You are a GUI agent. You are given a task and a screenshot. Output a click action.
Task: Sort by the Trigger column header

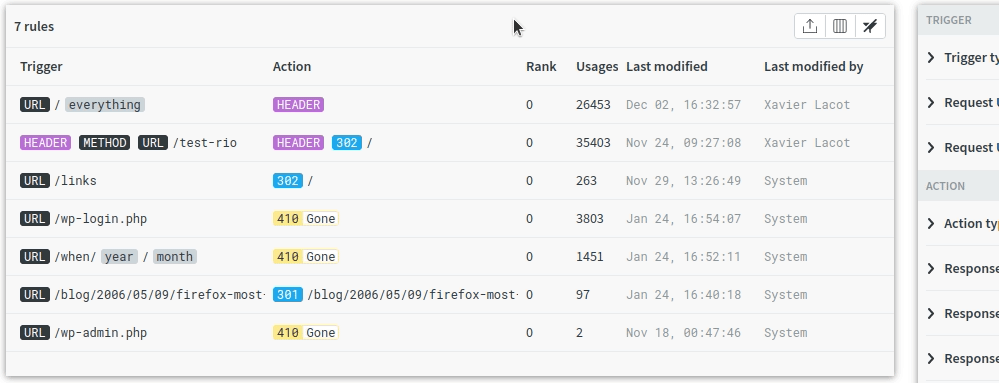[41, 66]
